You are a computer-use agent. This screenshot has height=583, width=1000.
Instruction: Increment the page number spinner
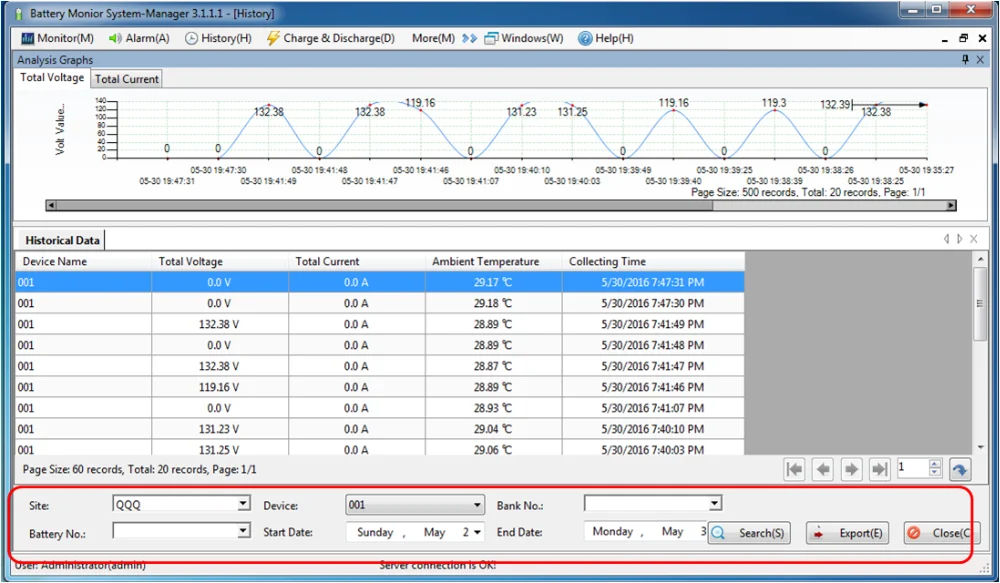[935, 464]
